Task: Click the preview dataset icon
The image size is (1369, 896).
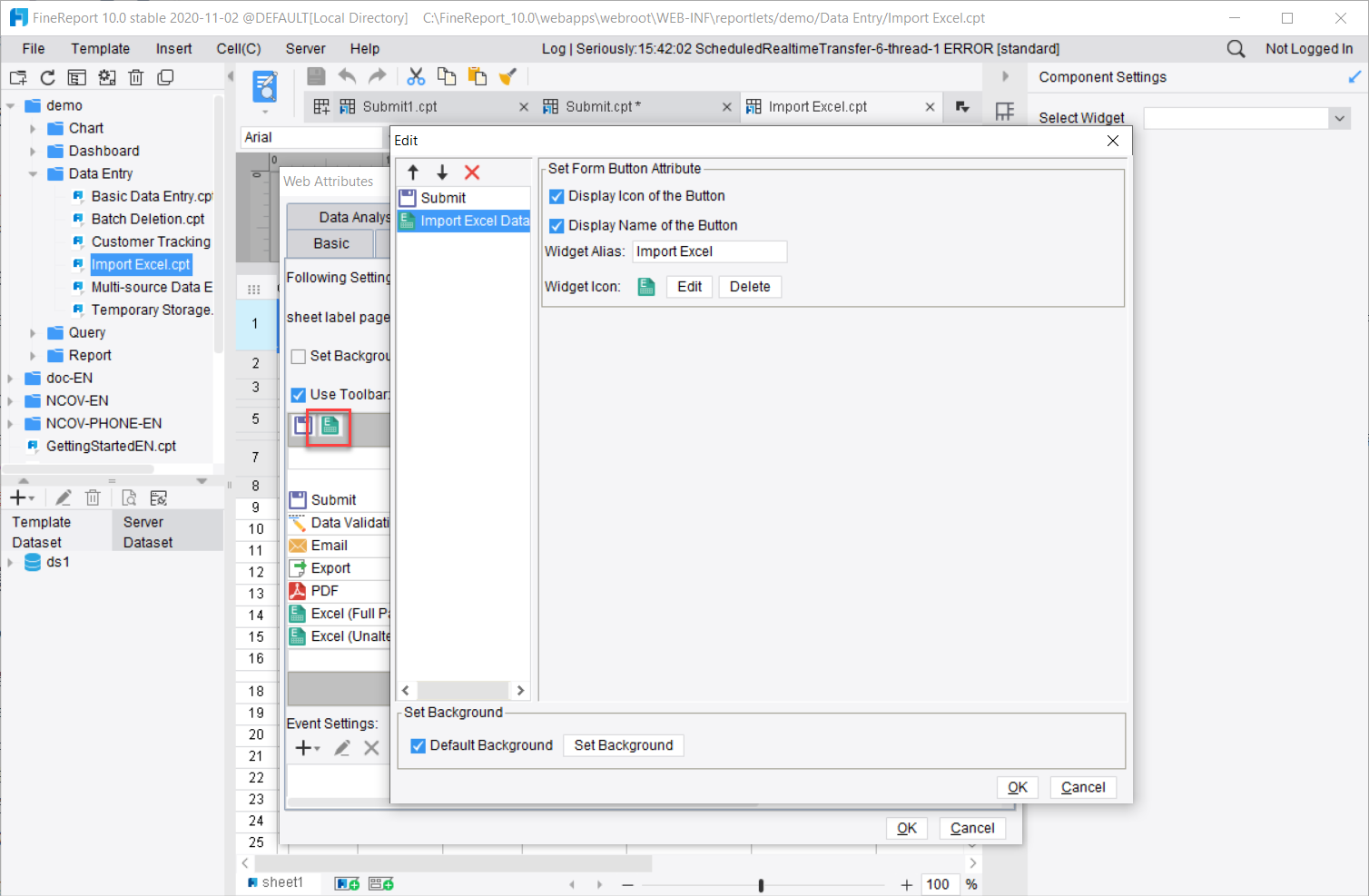Action: click(x=129, y=497)
